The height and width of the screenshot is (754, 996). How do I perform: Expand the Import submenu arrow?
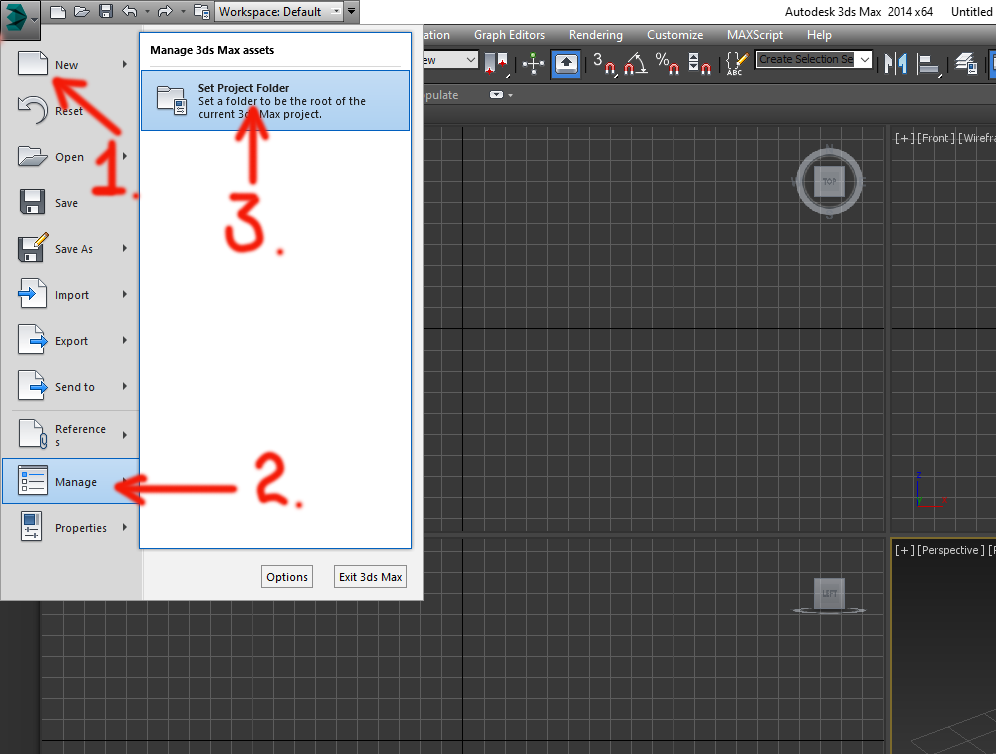[x=125, y=294]
